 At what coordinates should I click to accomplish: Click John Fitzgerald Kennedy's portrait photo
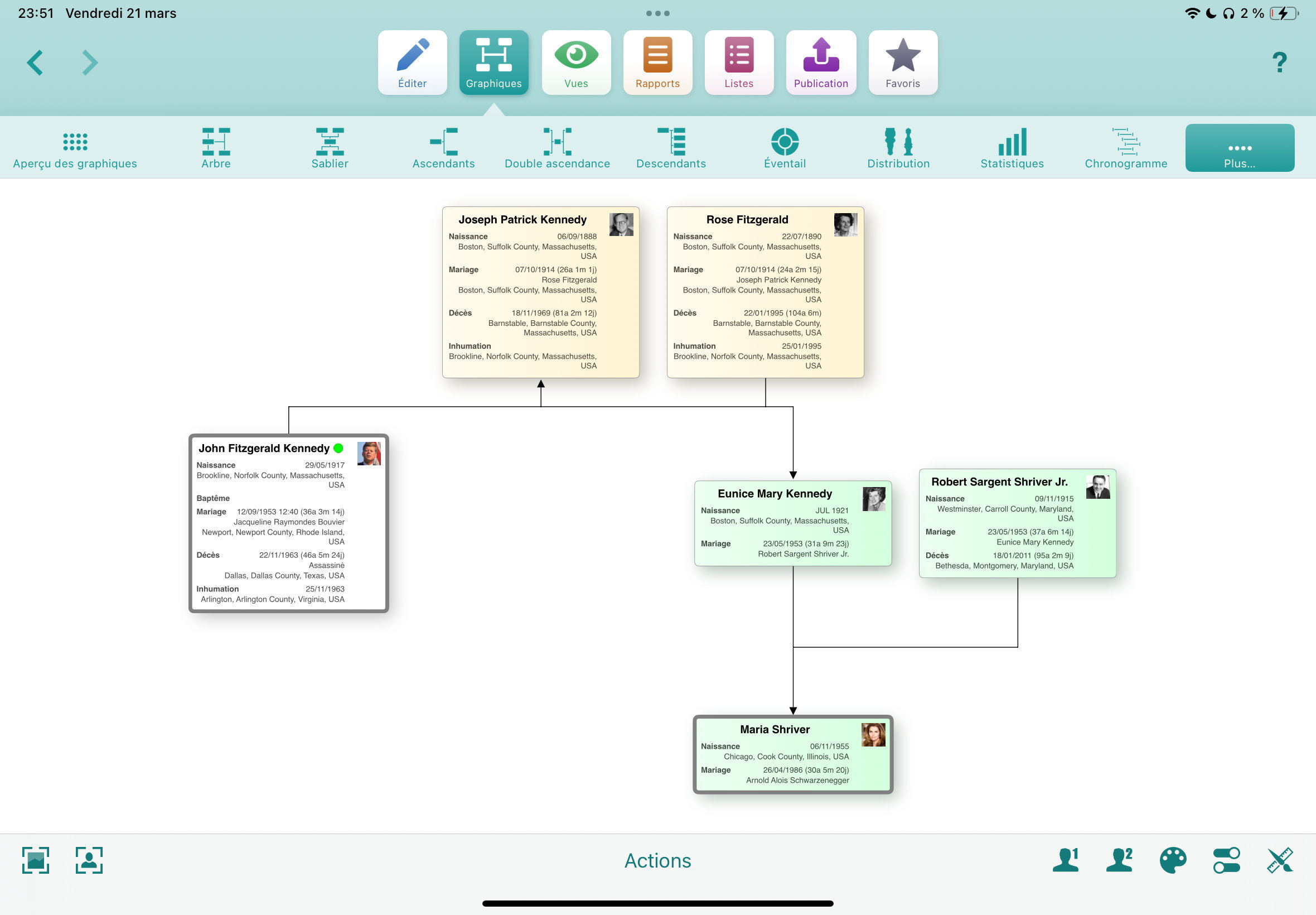pyautogui.click(x=369, y=453)
